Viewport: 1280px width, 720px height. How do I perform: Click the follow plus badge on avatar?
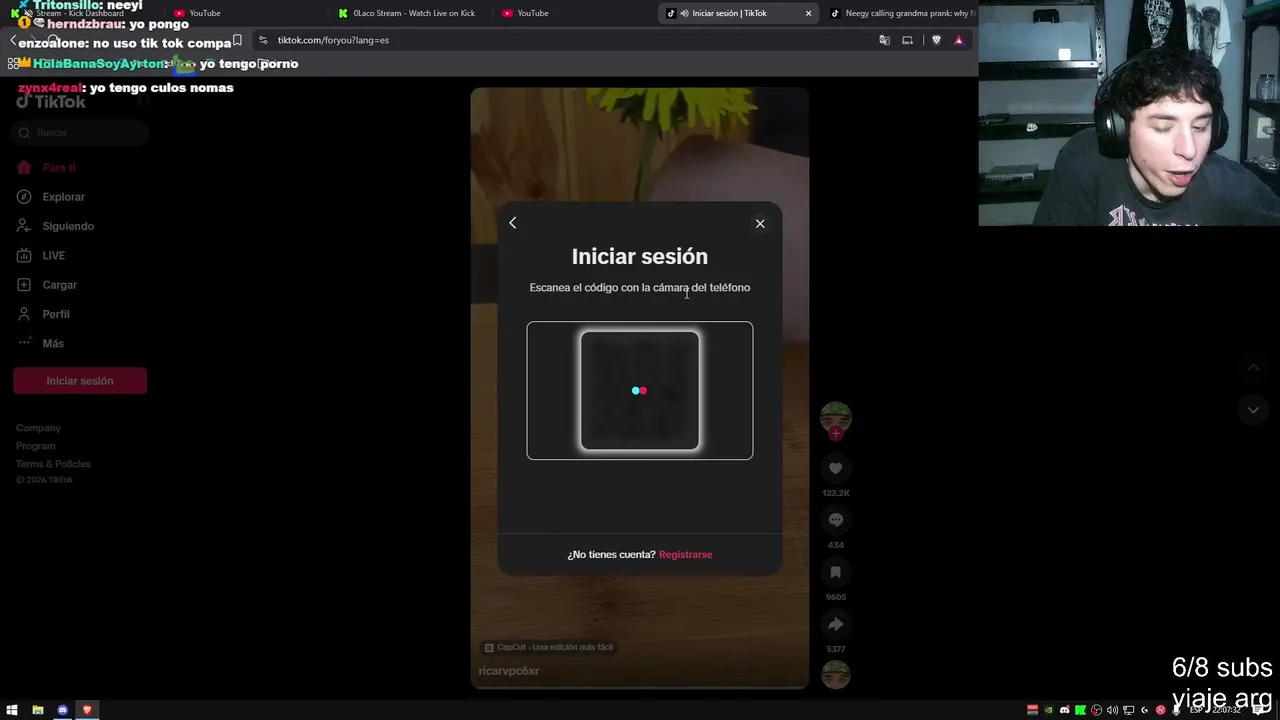(836, 433)
